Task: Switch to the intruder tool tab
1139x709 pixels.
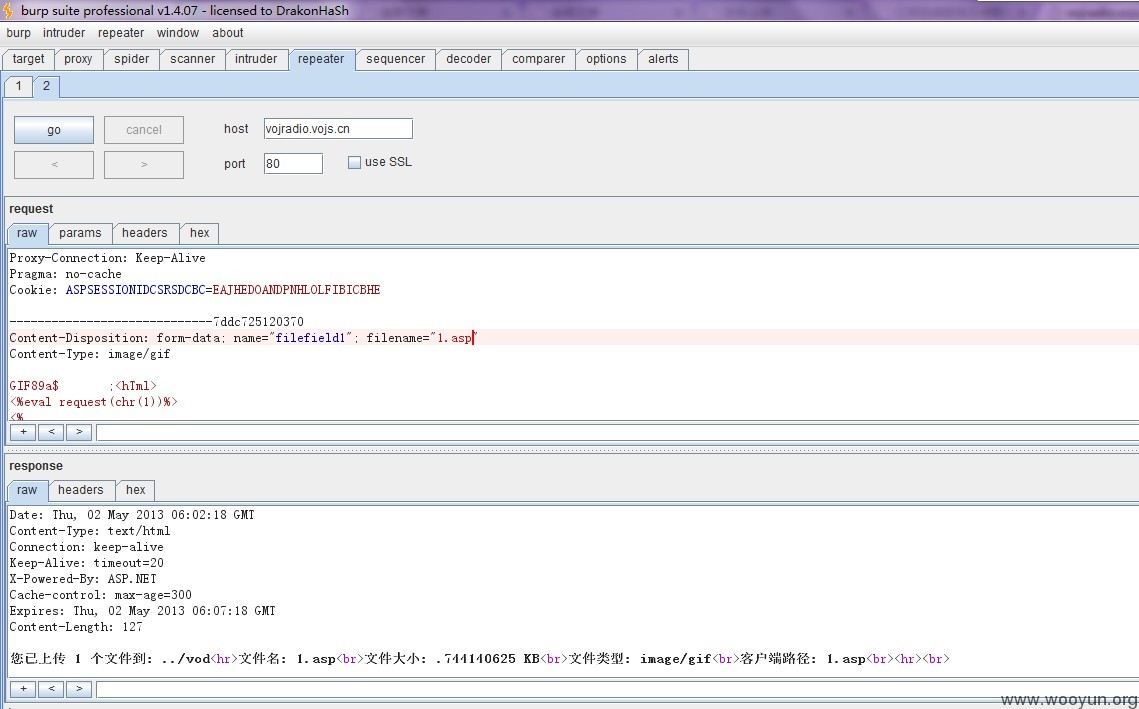Action: coord(256,60)
